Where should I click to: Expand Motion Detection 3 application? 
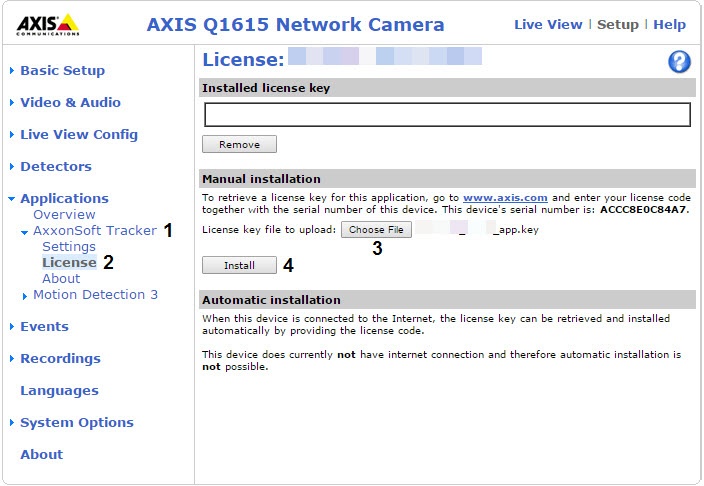(95, 295)
